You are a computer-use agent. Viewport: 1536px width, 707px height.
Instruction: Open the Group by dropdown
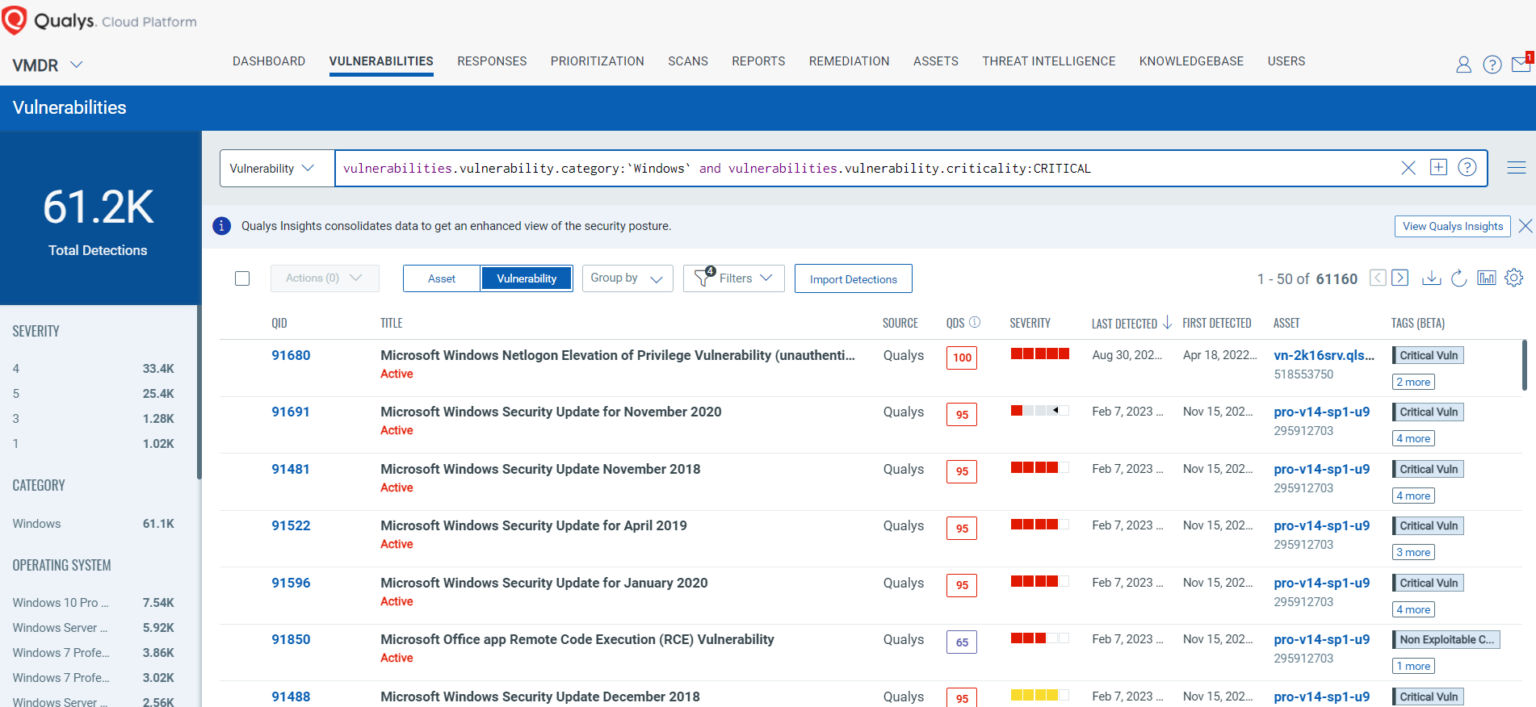click(627, 278)
